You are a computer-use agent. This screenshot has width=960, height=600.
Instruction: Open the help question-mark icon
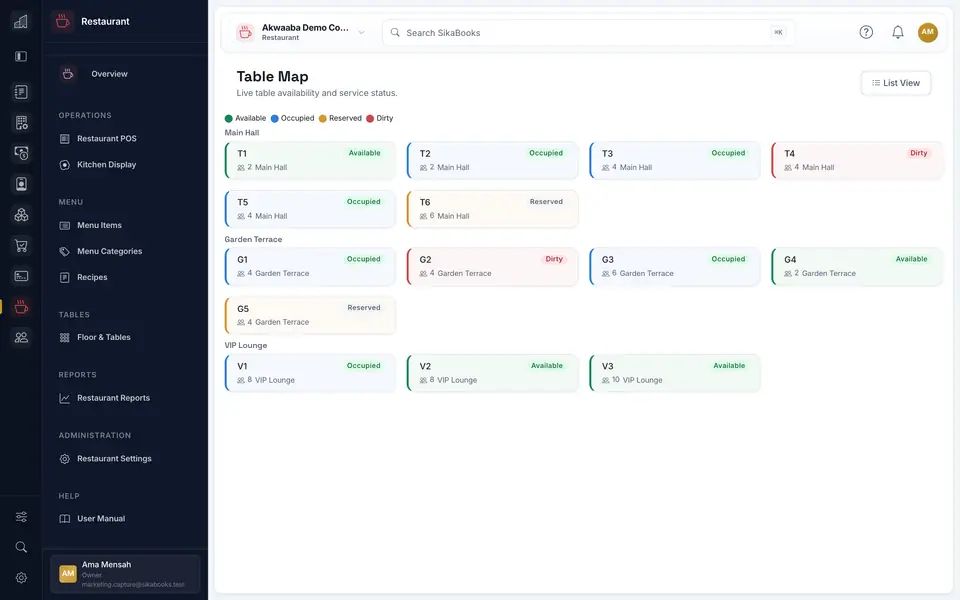pyautogui.click(x=866, y=32)
